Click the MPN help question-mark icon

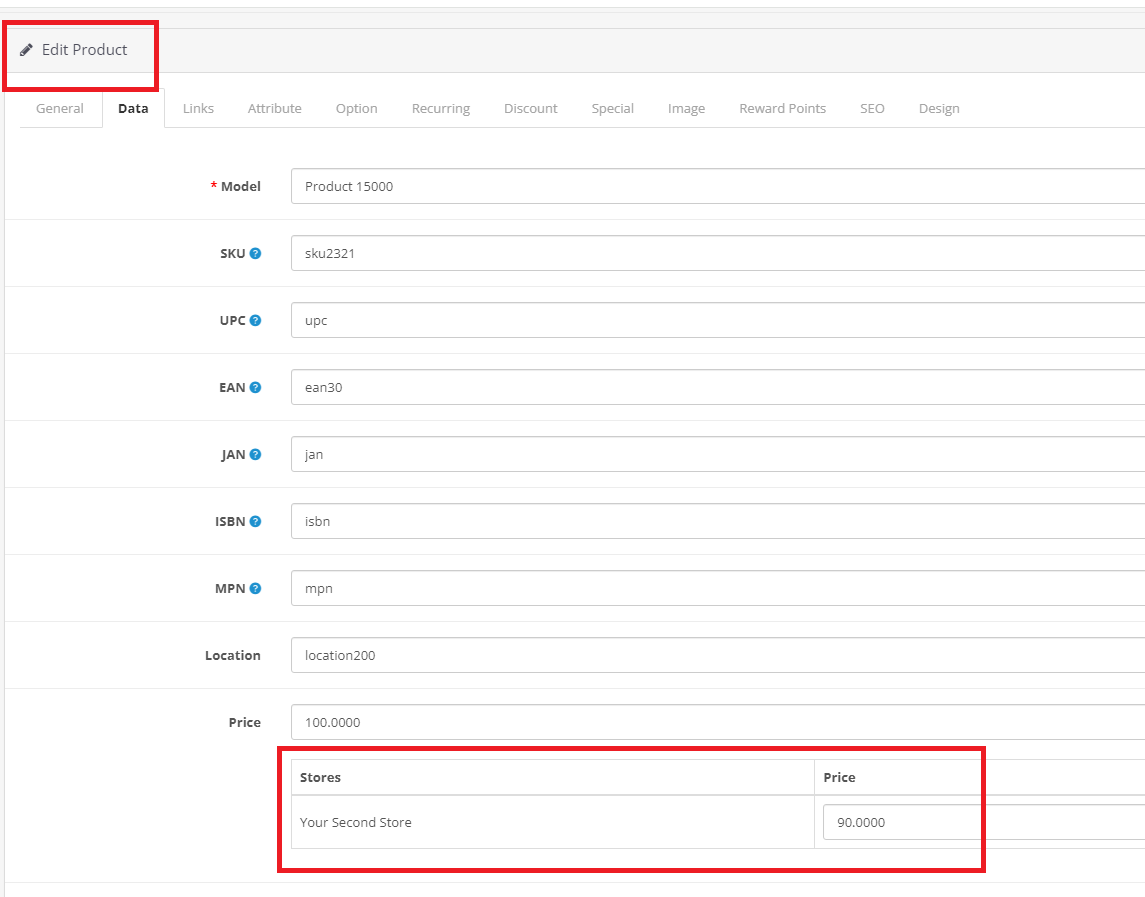click(x=255, y=589)
